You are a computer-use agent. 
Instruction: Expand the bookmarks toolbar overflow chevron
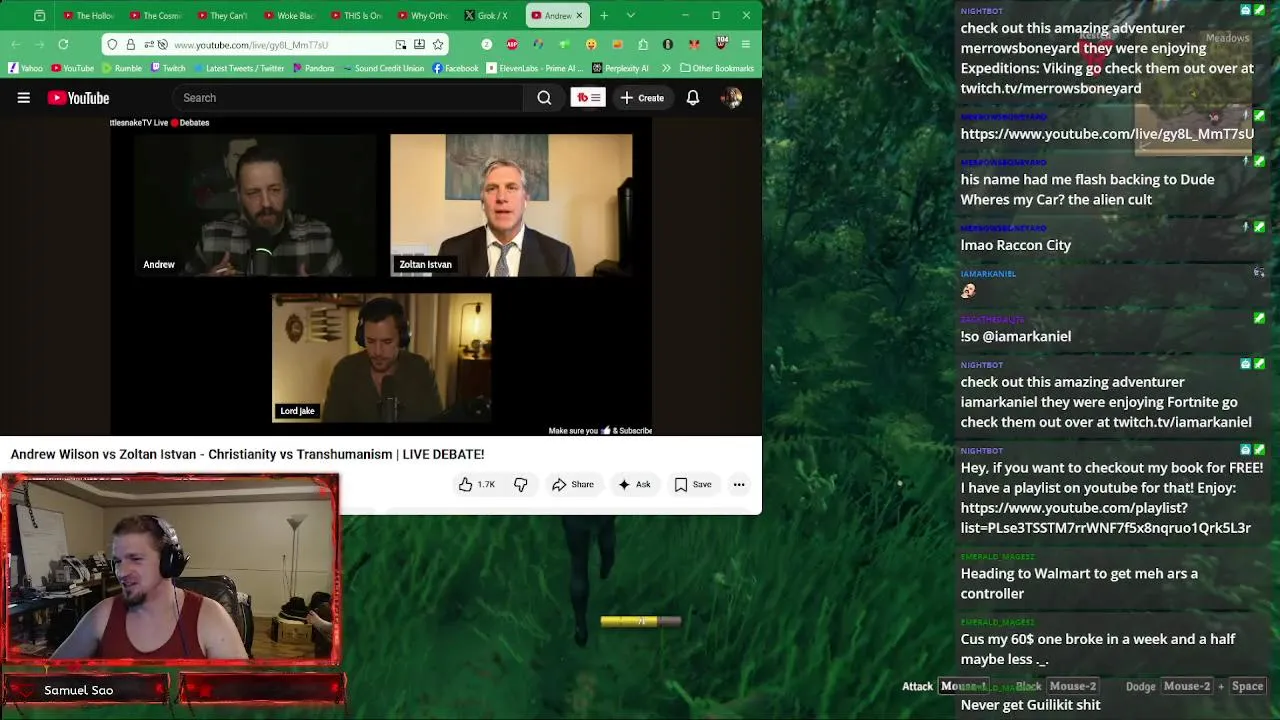(667, 68)
